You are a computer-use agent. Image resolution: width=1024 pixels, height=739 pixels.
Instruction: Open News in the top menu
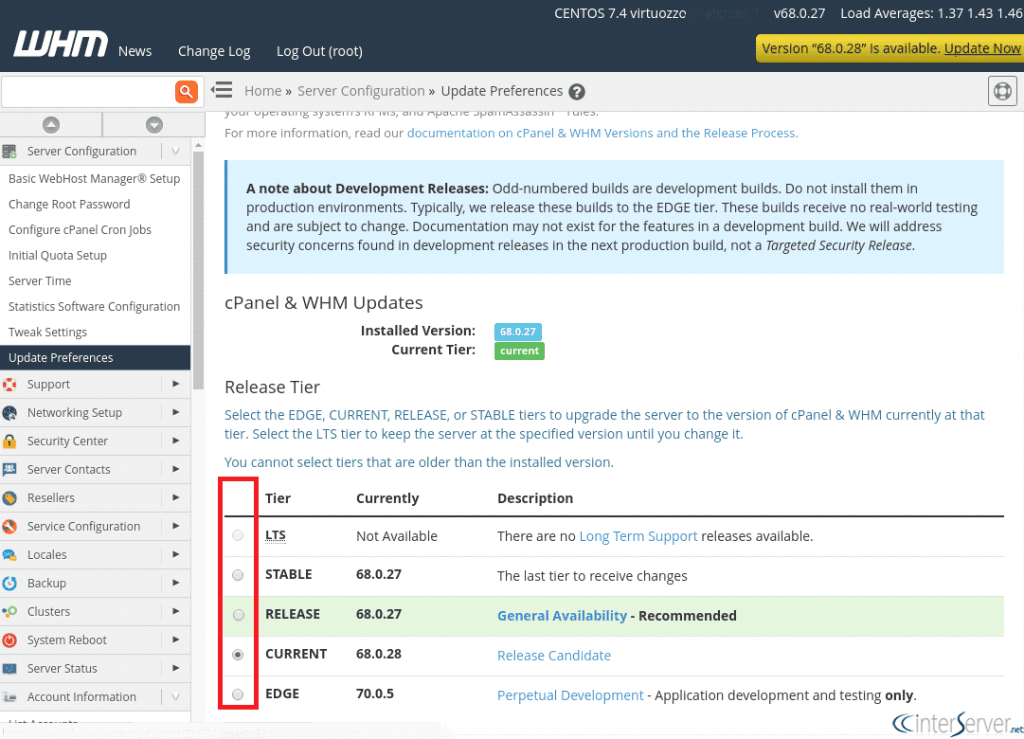click(135, 51)
